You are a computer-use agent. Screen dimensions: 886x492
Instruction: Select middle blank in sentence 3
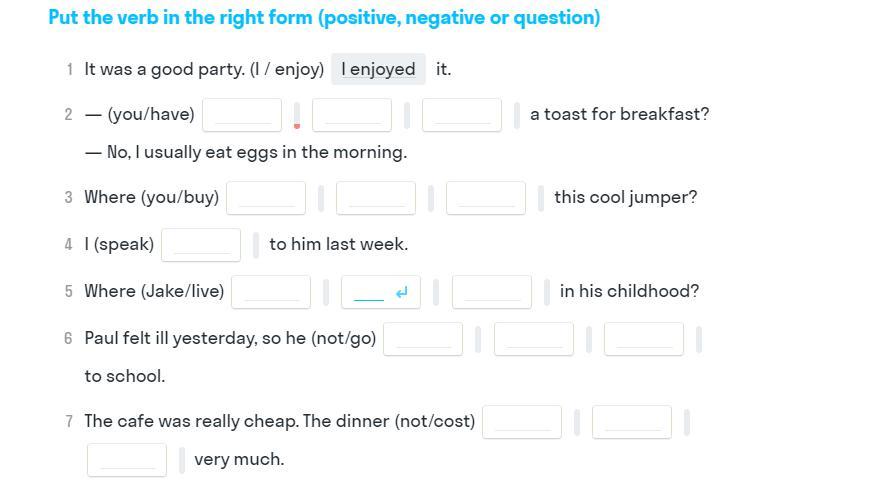pos(376,198)
